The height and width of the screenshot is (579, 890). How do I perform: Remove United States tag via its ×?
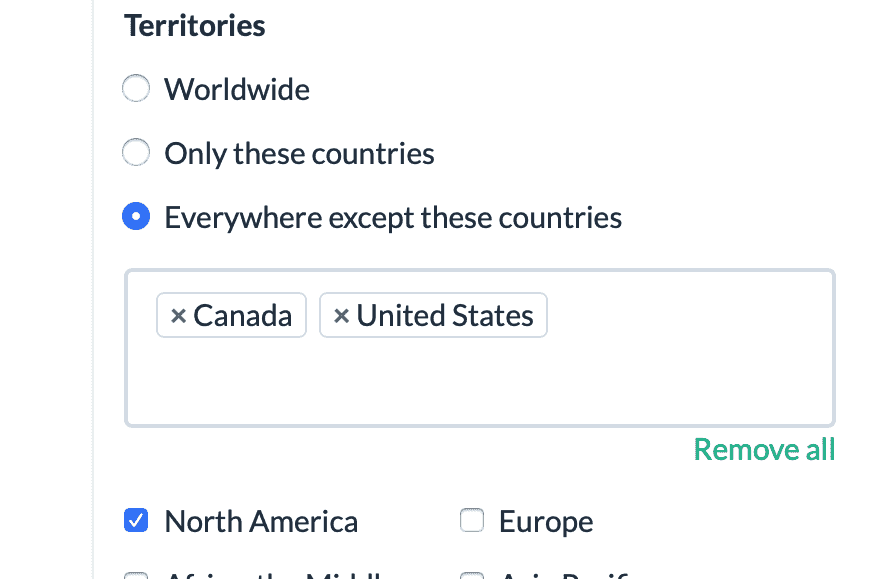pyautogui.click(x=341, y=316)
